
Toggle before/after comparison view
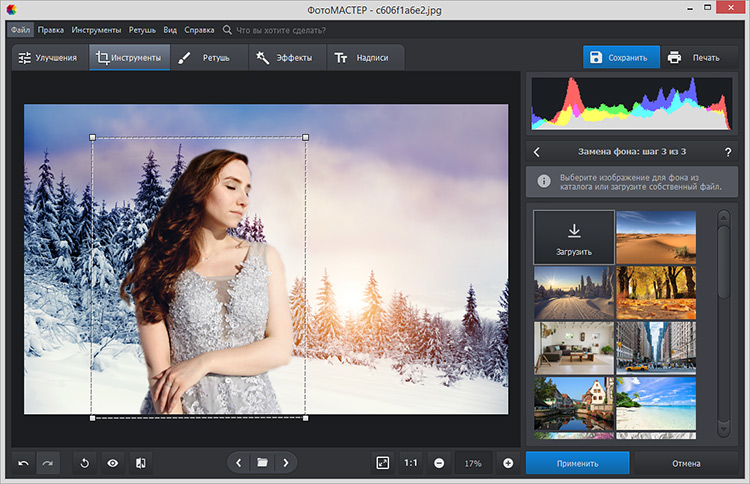(x=141, y=463)
